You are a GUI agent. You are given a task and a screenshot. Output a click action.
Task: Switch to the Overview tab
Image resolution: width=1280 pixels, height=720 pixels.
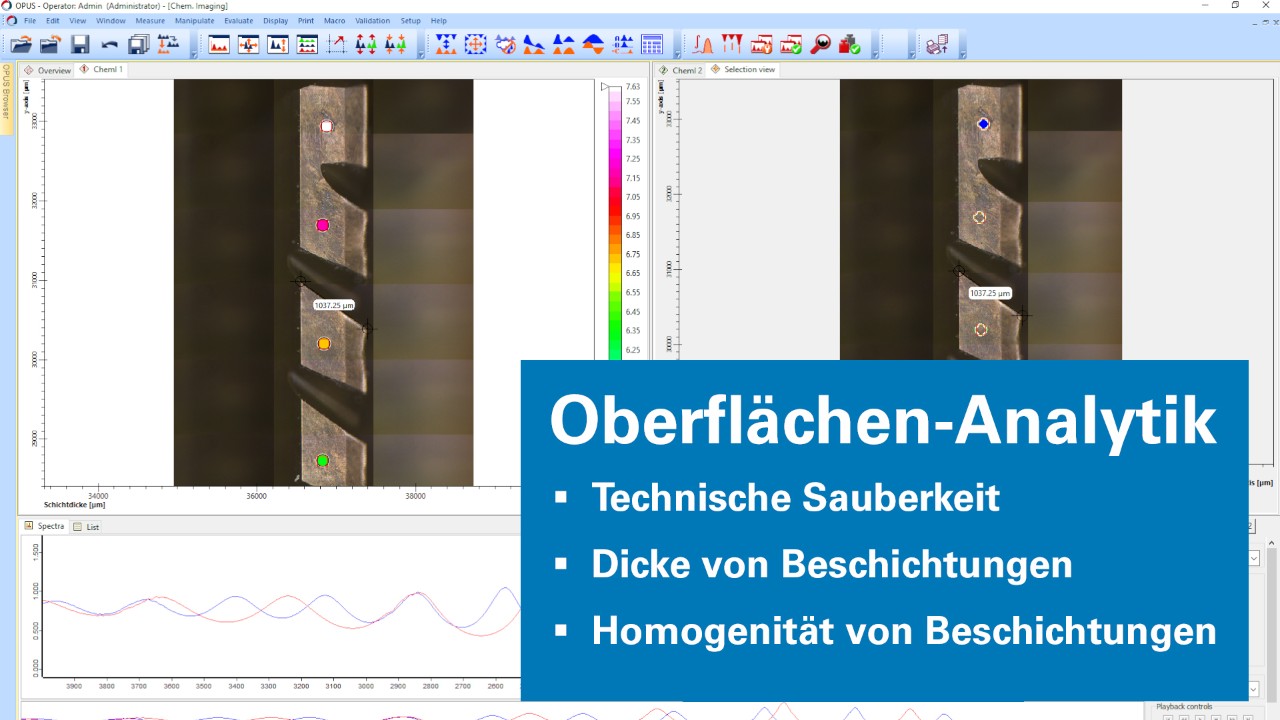(x=48, y=70)
